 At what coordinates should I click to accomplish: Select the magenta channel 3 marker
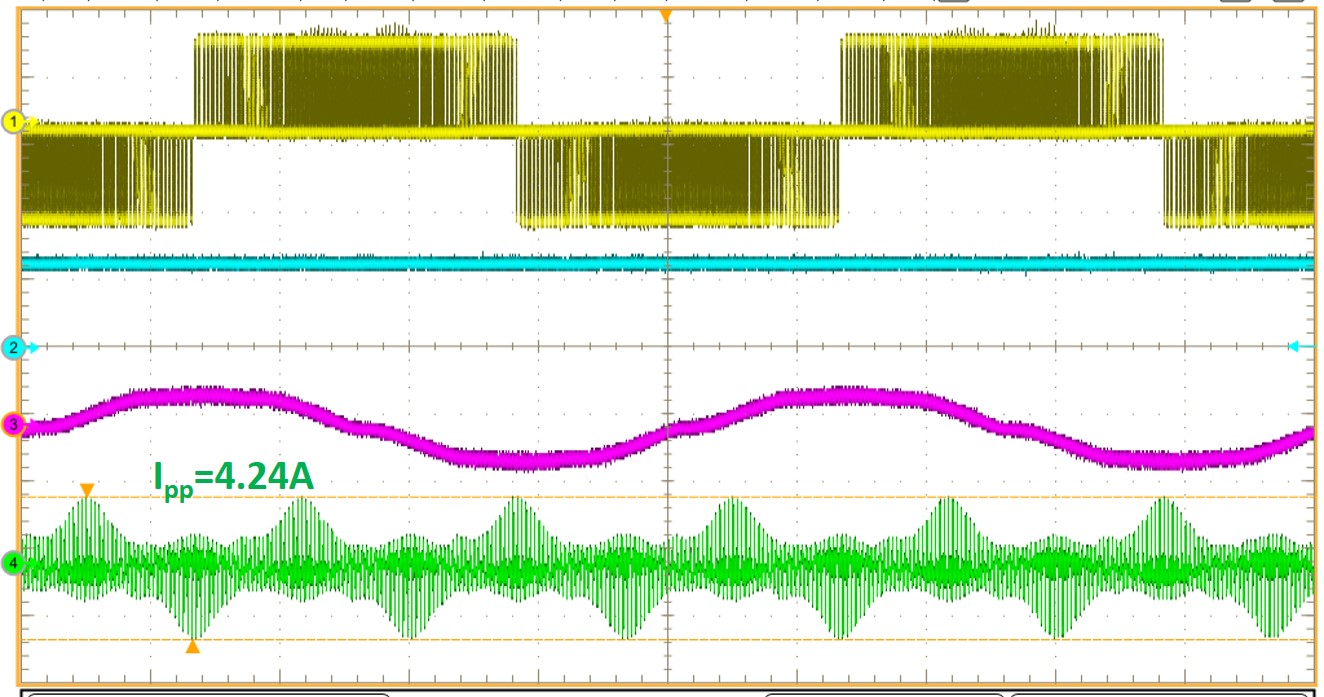click(13, 425)
